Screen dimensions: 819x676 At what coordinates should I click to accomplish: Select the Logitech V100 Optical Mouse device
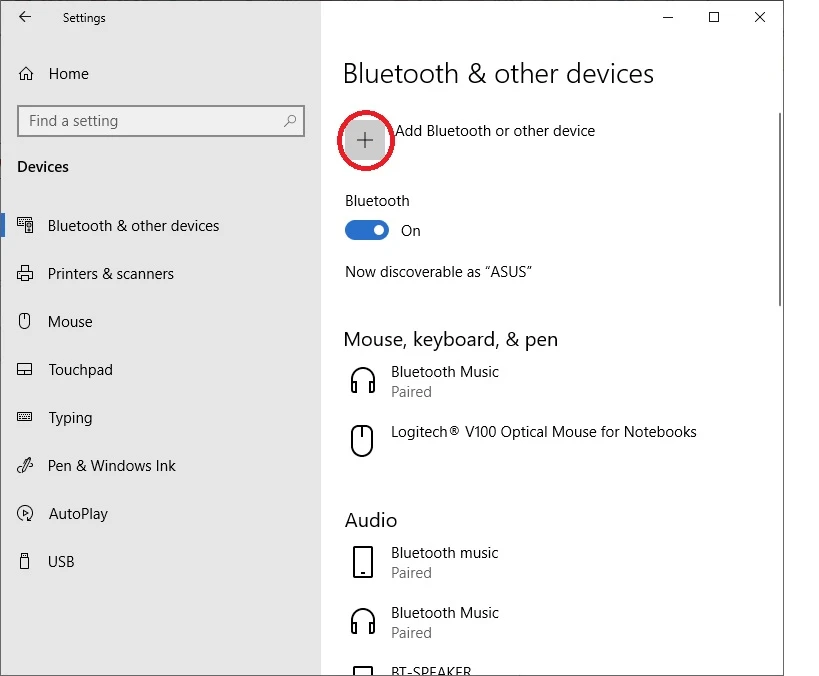tap(543, 433)
